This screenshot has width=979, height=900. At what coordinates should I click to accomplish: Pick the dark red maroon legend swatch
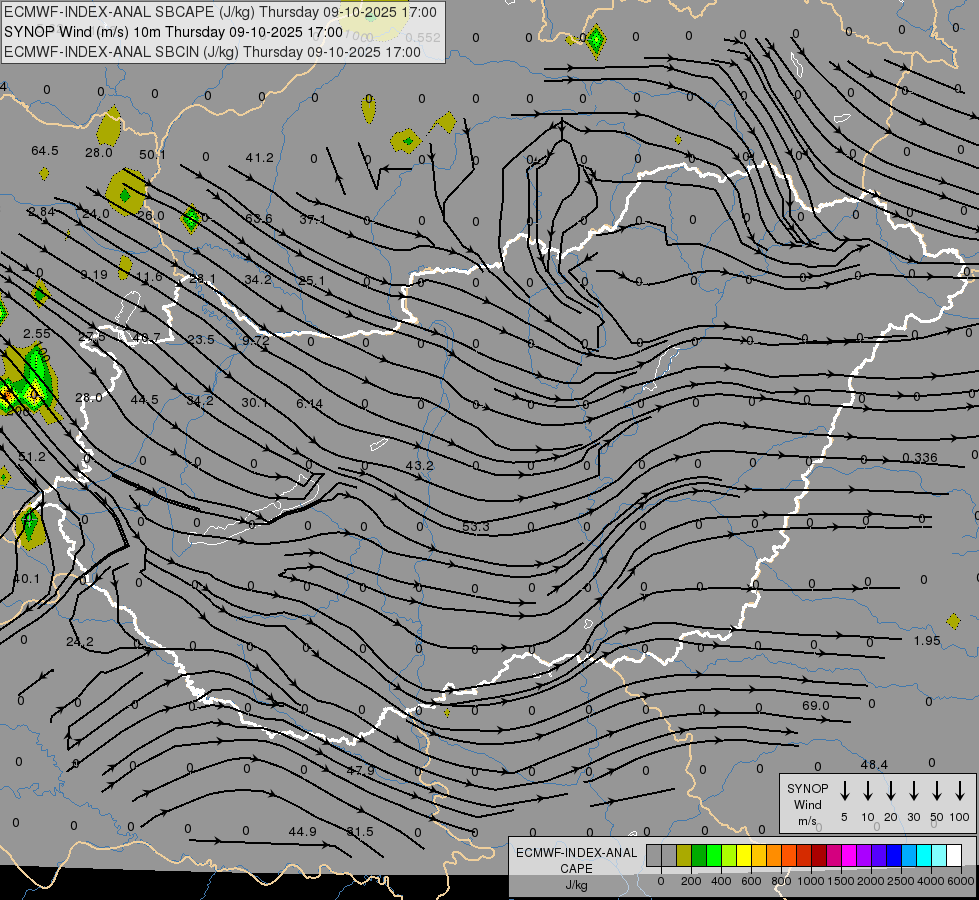[x=819, y=856]
